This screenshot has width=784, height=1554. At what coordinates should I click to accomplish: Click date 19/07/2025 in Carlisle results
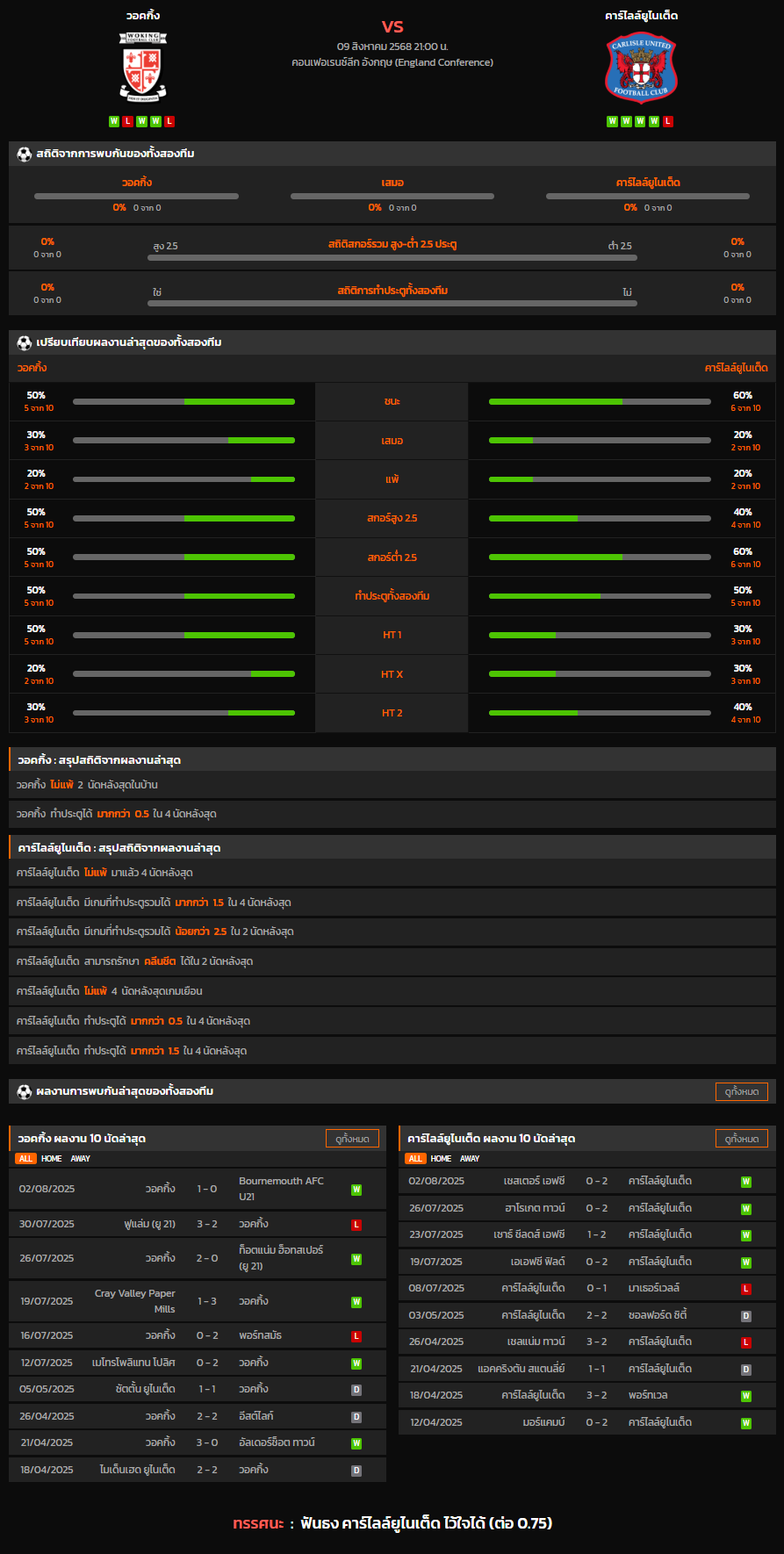435,1262
